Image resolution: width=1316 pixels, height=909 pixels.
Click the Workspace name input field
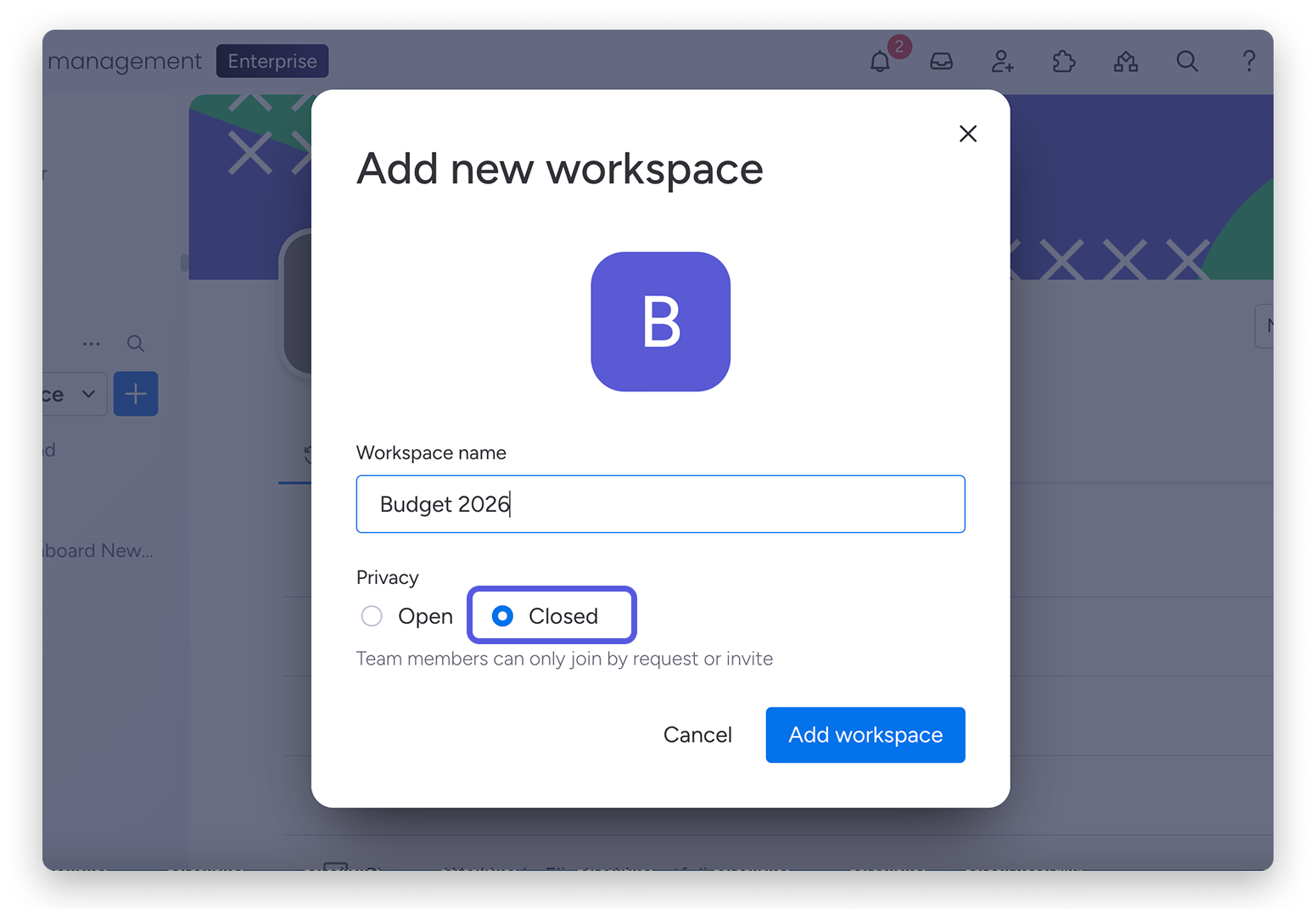[660, 504]
